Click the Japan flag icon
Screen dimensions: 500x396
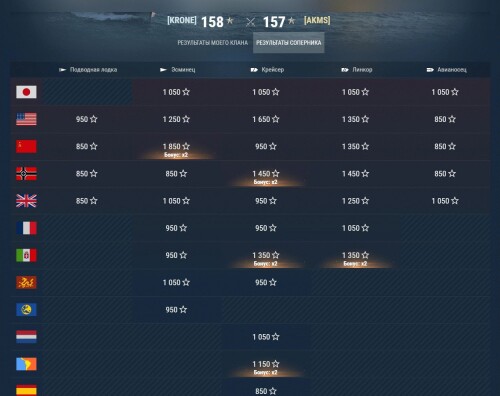pyautogui.click(x=26, y=92)
